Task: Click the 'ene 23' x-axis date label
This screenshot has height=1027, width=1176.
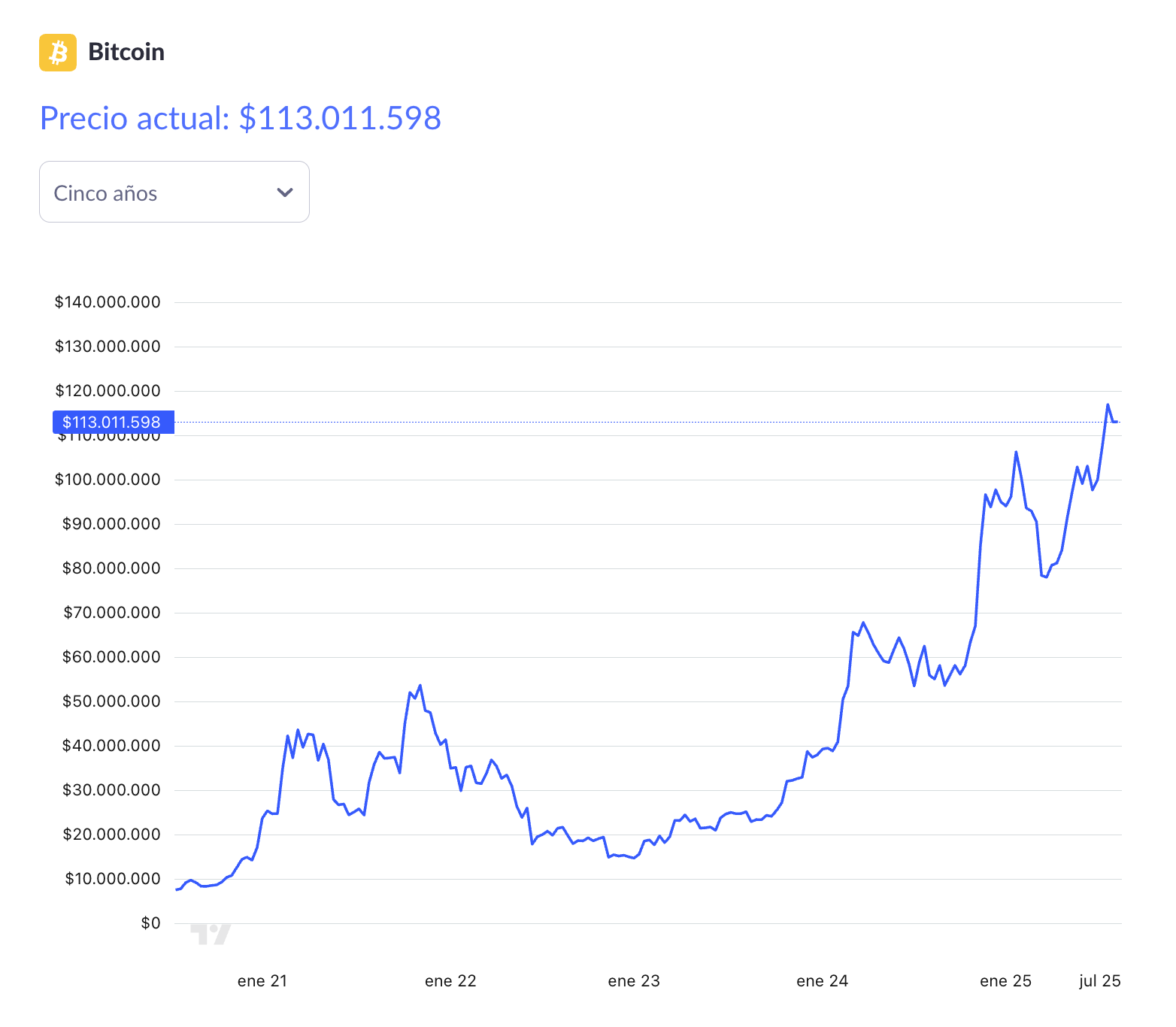Action: click(634, 981)
